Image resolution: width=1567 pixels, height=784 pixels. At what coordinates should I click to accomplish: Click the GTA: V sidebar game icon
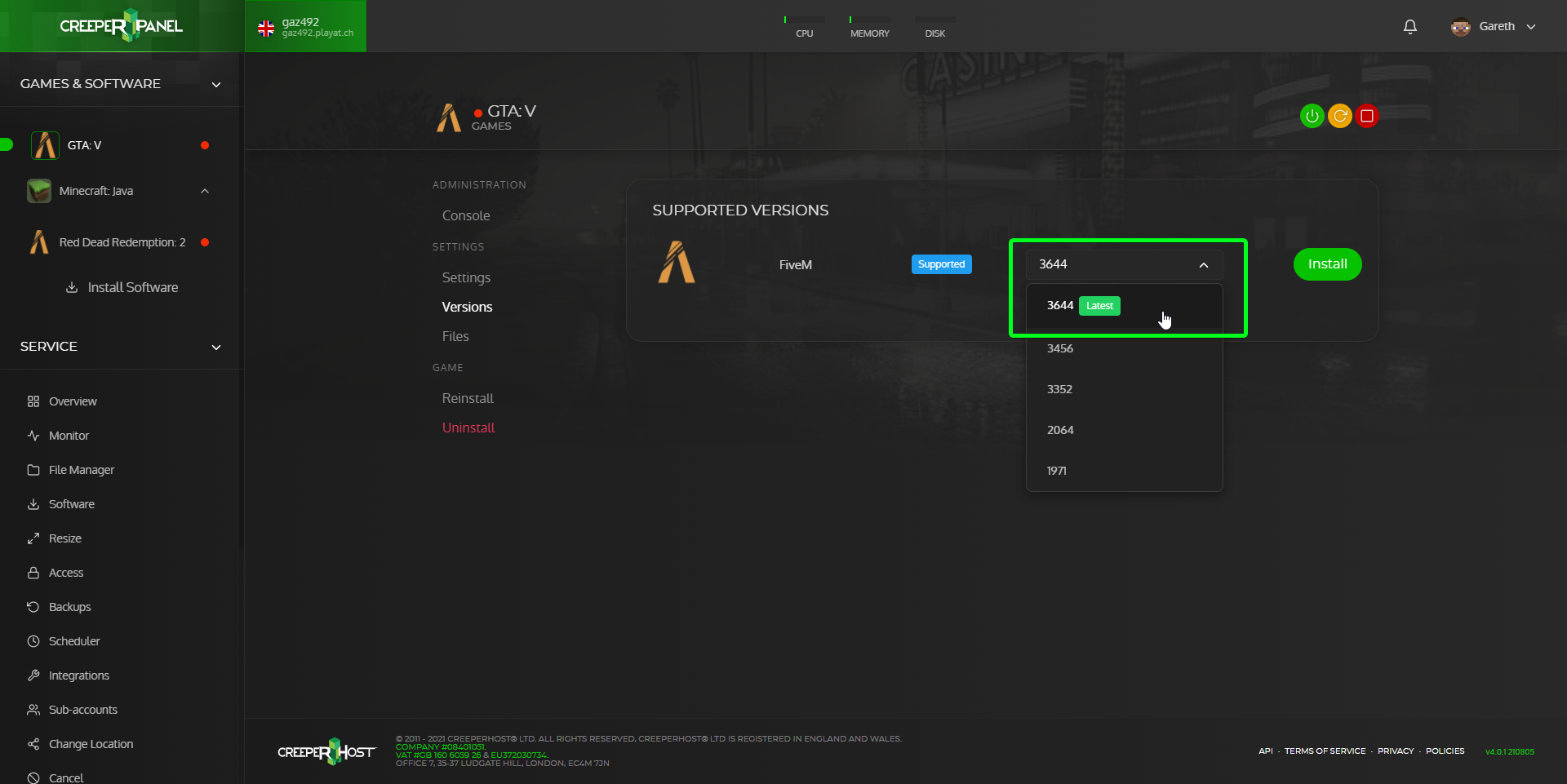(x=45, y=145)
